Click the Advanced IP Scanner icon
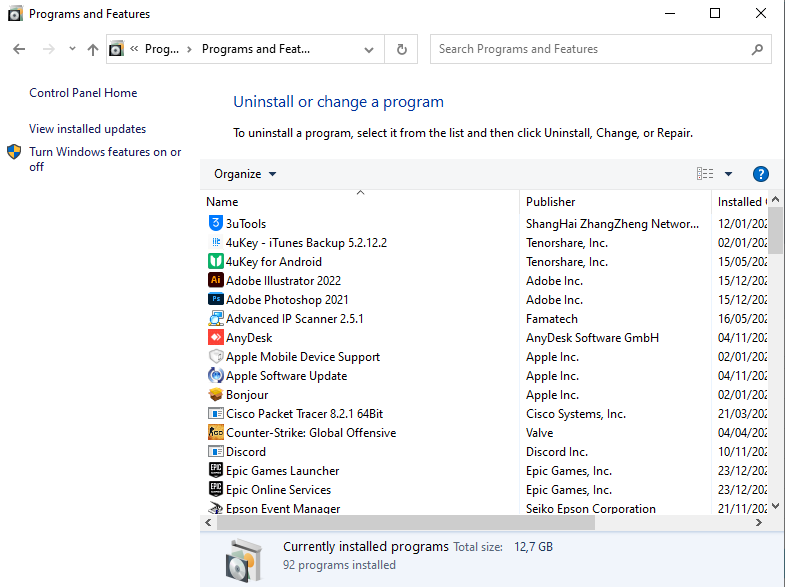 coord(215,318)
